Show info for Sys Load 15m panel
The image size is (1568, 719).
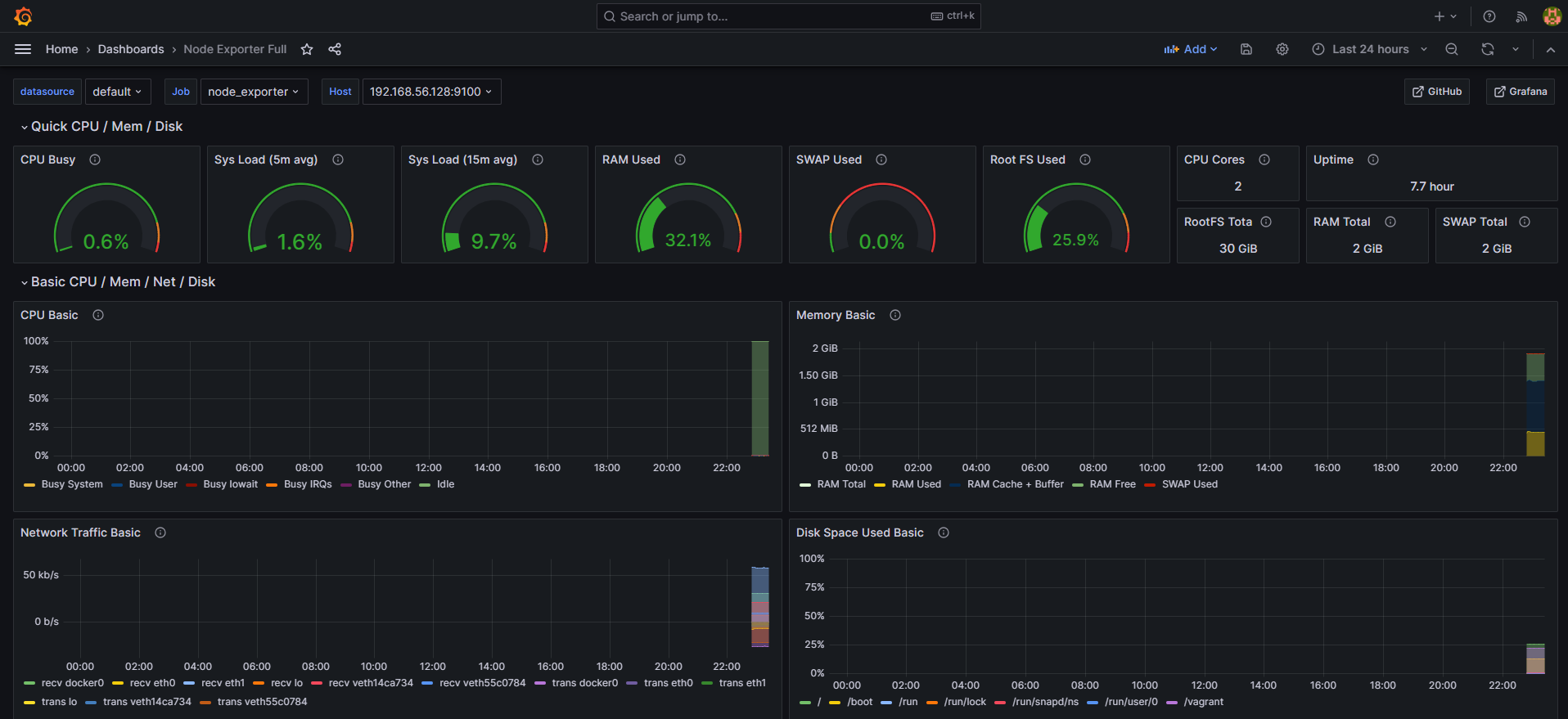538,160
